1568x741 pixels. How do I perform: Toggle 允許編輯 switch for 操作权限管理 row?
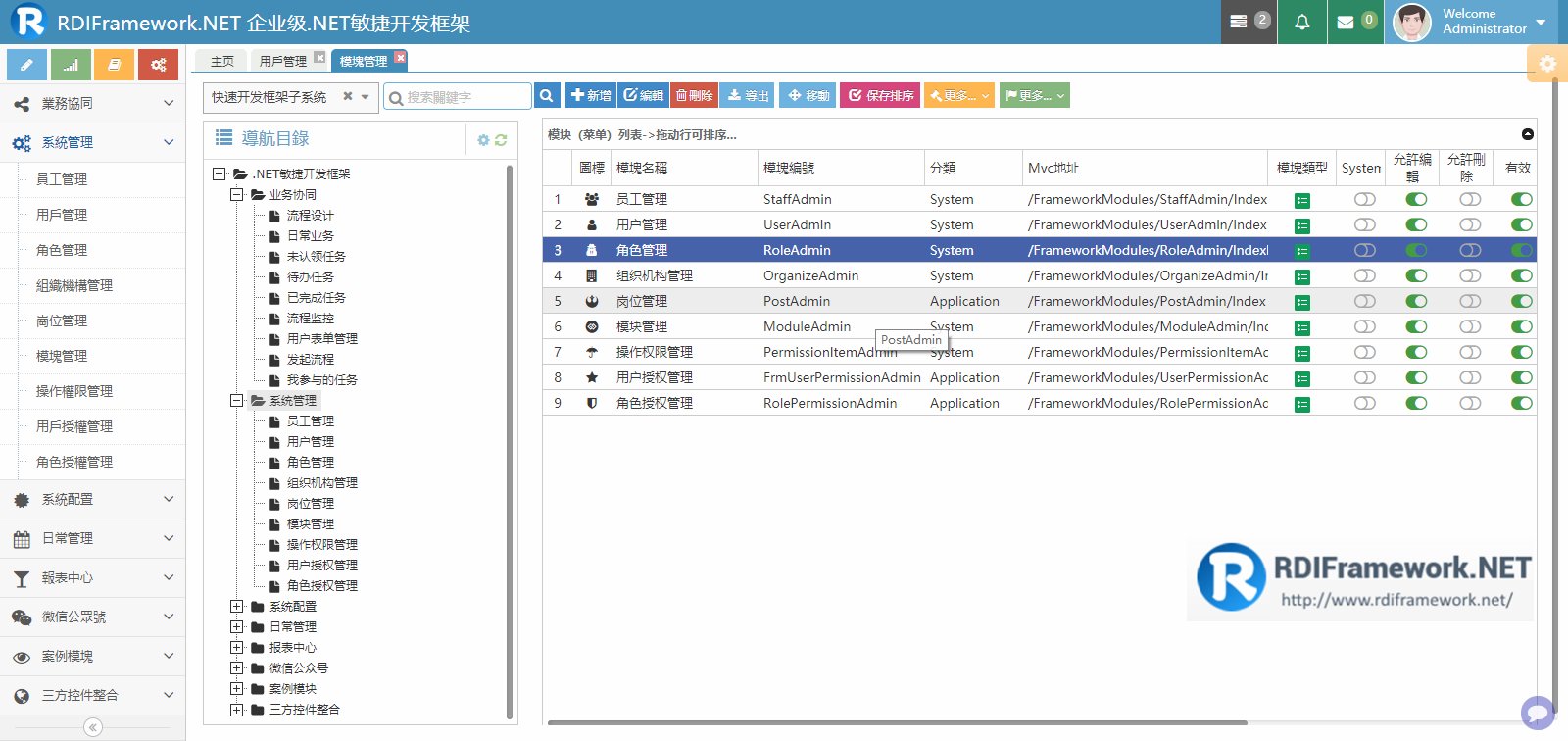click(x=1416, y=352)
